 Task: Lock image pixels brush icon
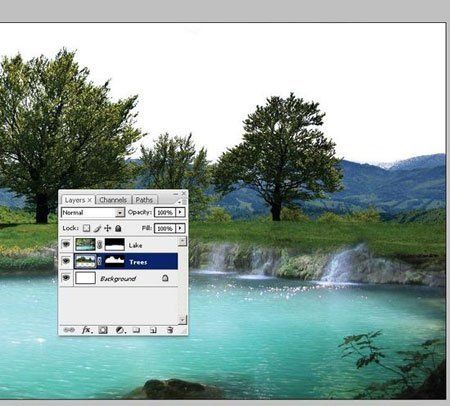point(97,228)
